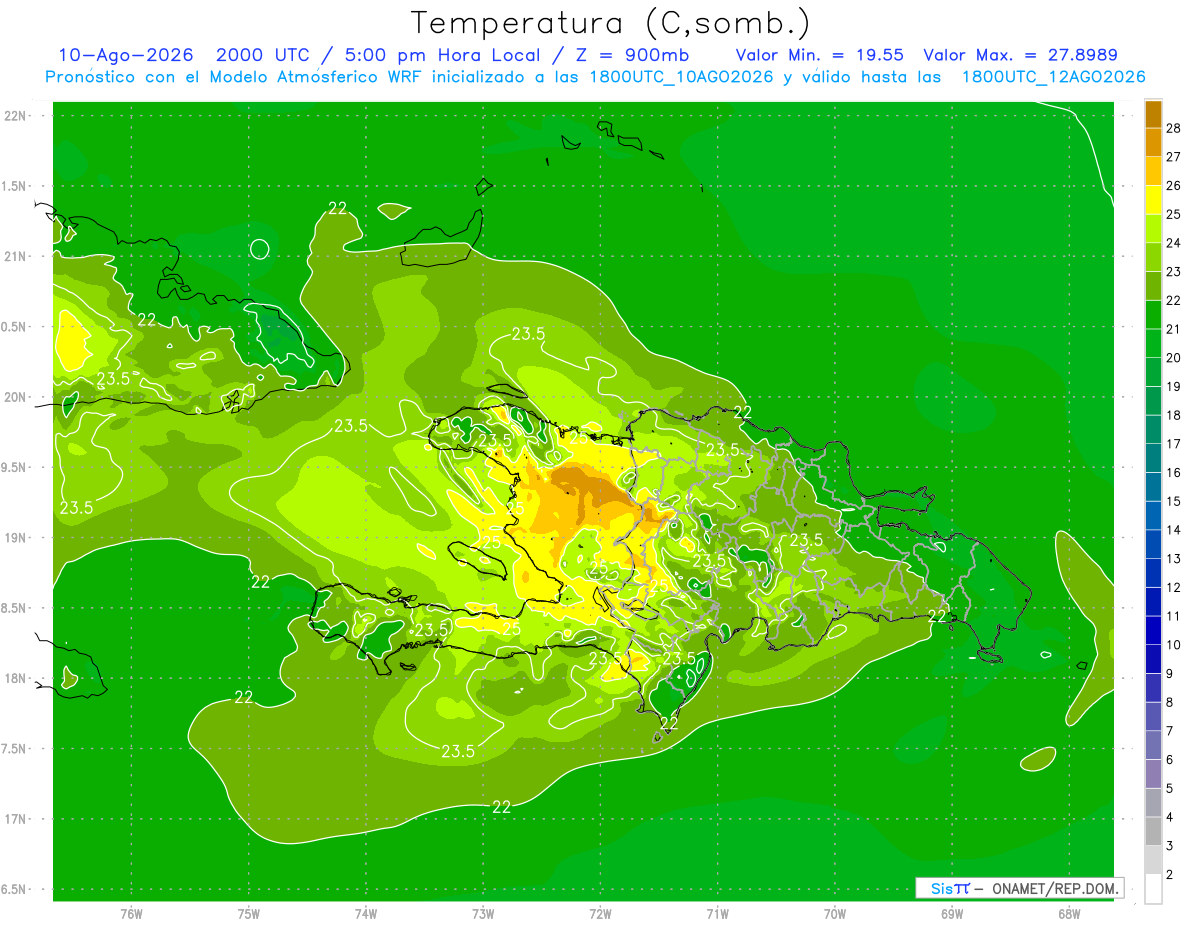Click the '20N' latitude axis label

tap(16, 397)
